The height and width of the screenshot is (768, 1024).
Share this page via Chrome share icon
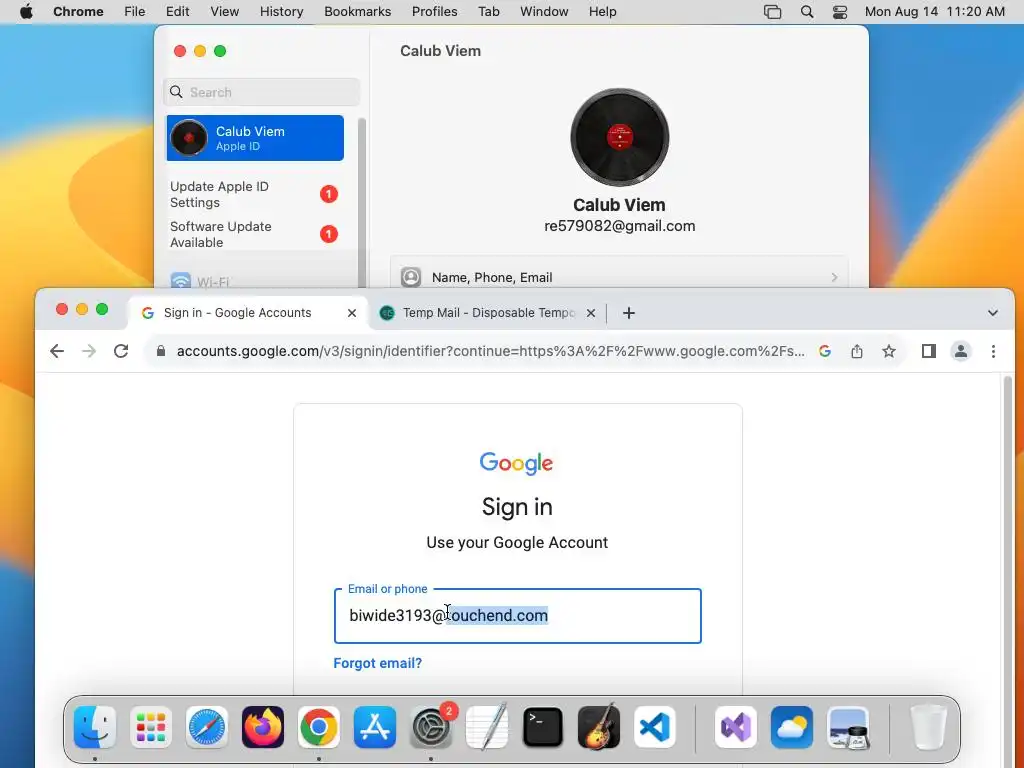pos(857,351)
